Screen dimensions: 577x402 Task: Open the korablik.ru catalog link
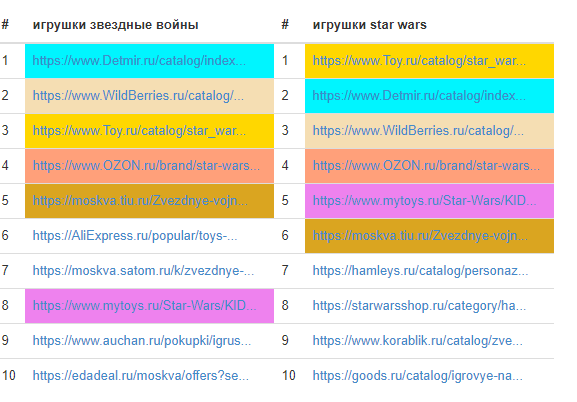[x=418, y=341]
